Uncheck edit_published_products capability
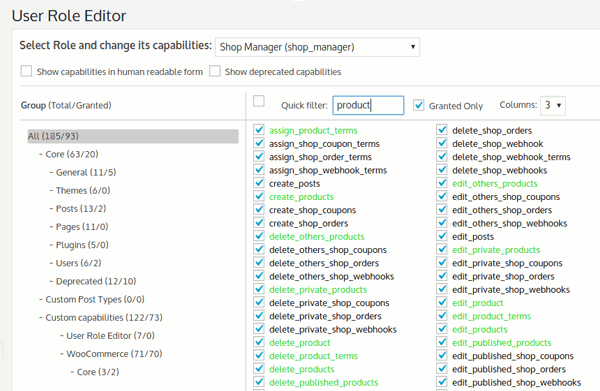The height and width of the screenshot is (391, 600). click(x=442, y=342)
